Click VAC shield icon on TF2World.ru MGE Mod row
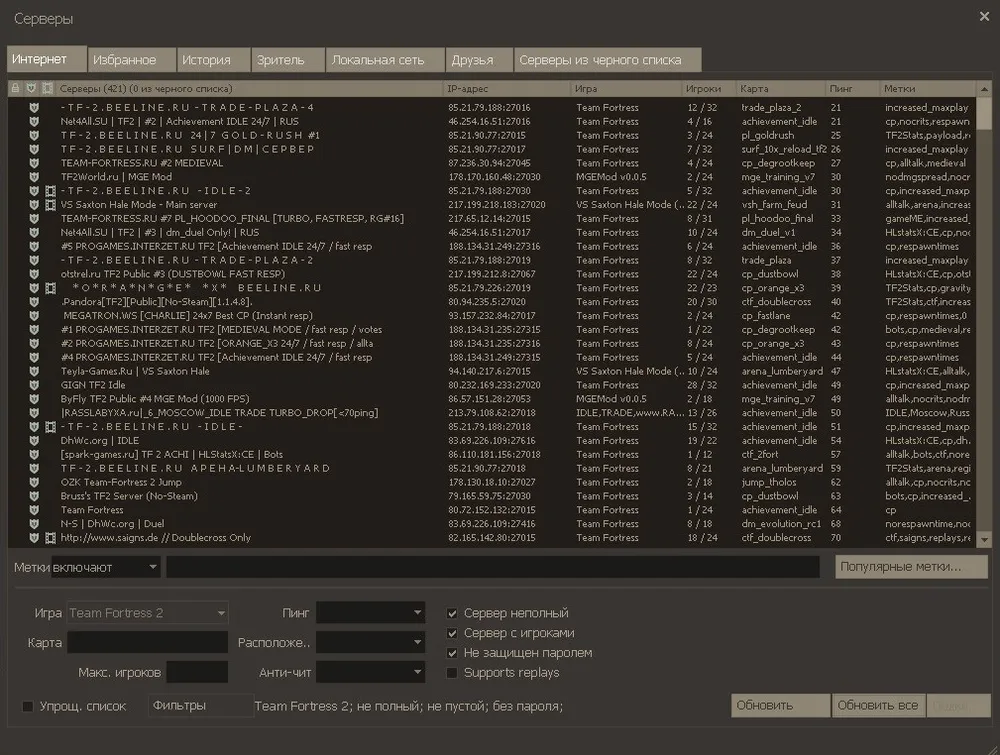The height and width of the screenshot is (755, 1000). [33, 177]
